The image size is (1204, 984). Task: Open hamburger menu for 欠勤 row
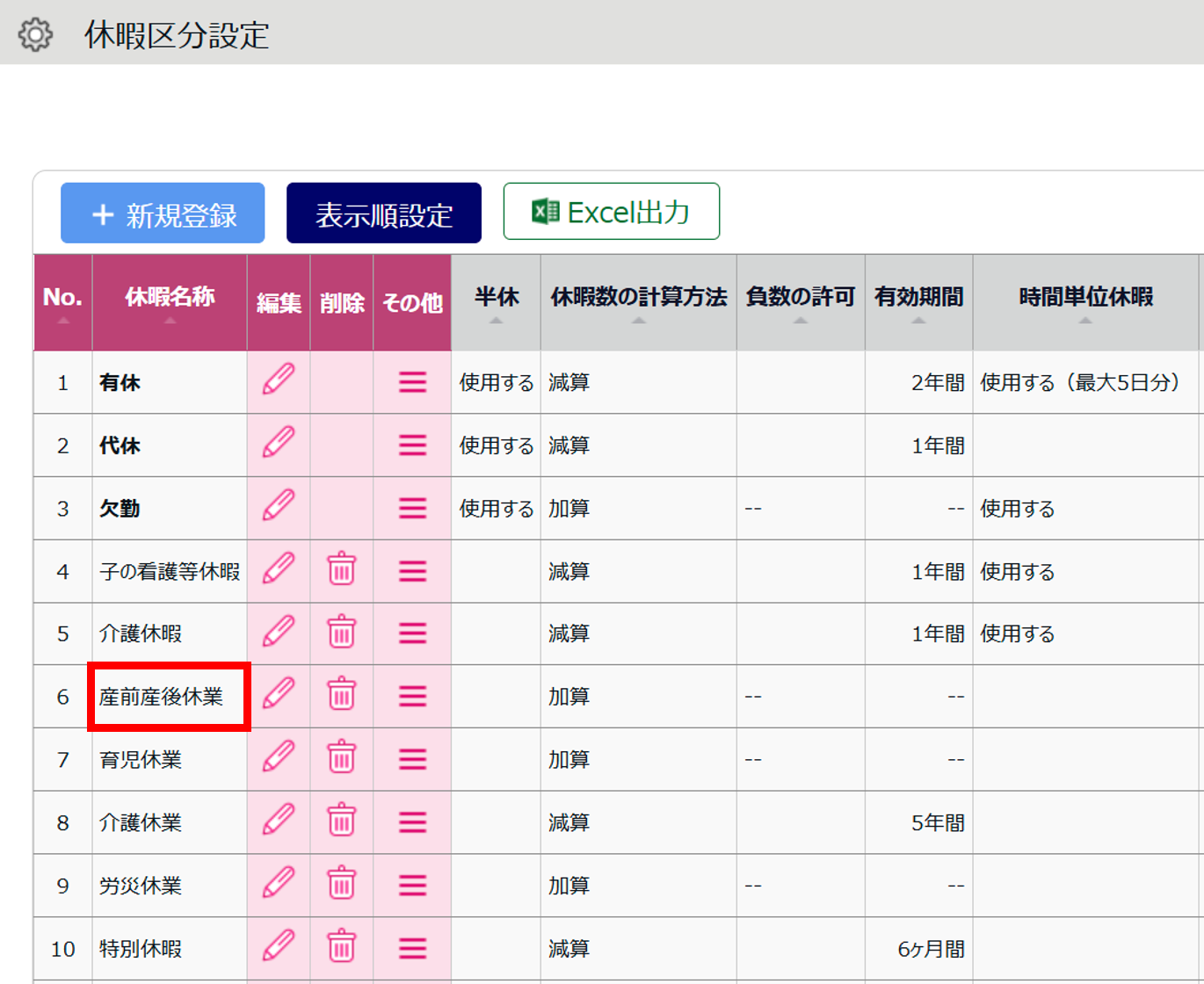(x=412, y=508)
